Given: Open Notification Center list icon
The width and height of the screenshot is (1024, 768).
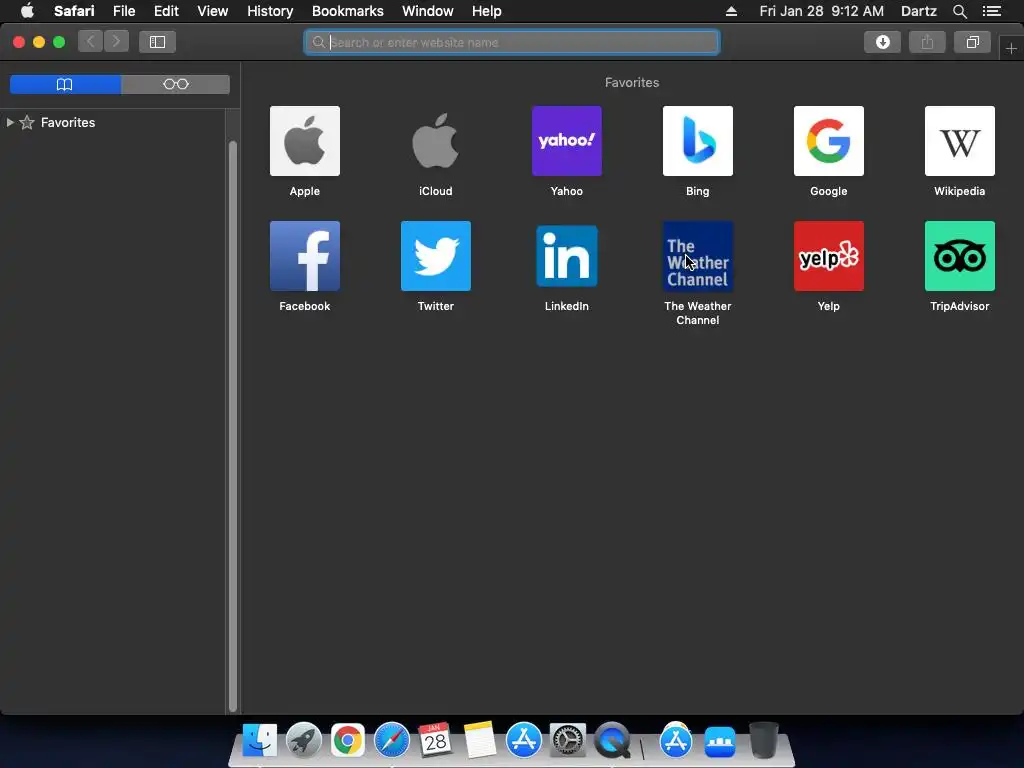Looking at the screenshot, I should [991, 11].
